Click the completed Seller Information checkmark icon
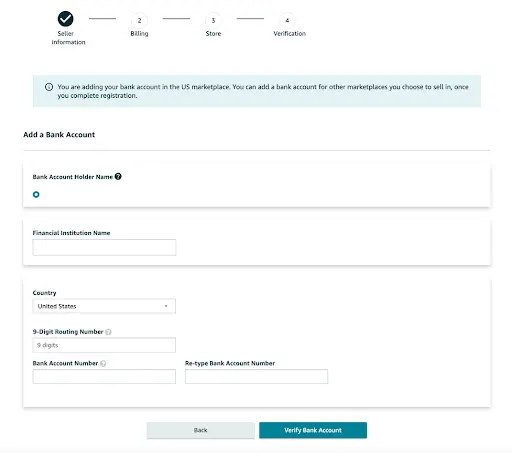This screenshot has width=512, height=457. click(65, 19)
